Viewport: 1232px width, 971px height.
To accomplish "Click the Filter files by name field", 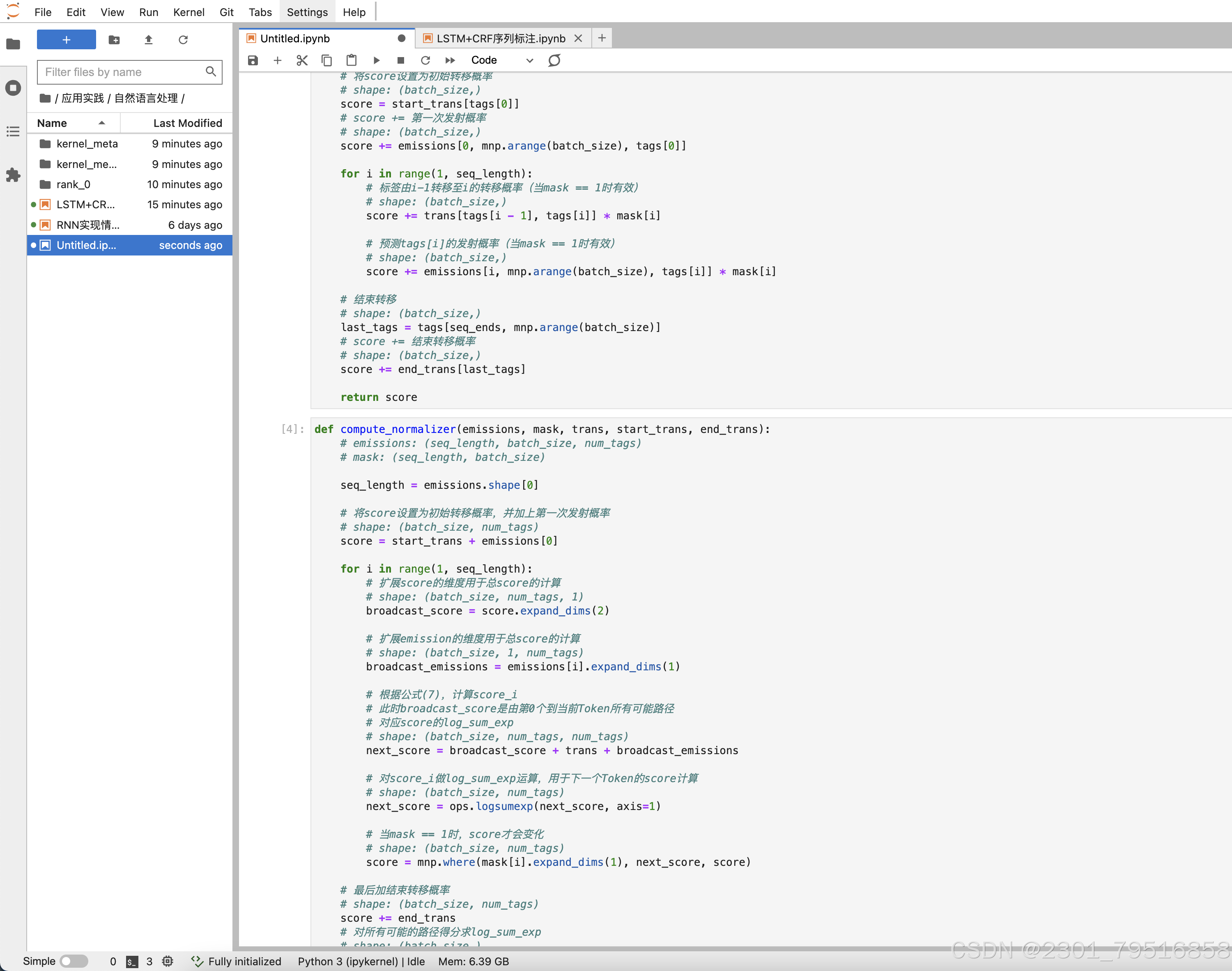I will point(122,72).
